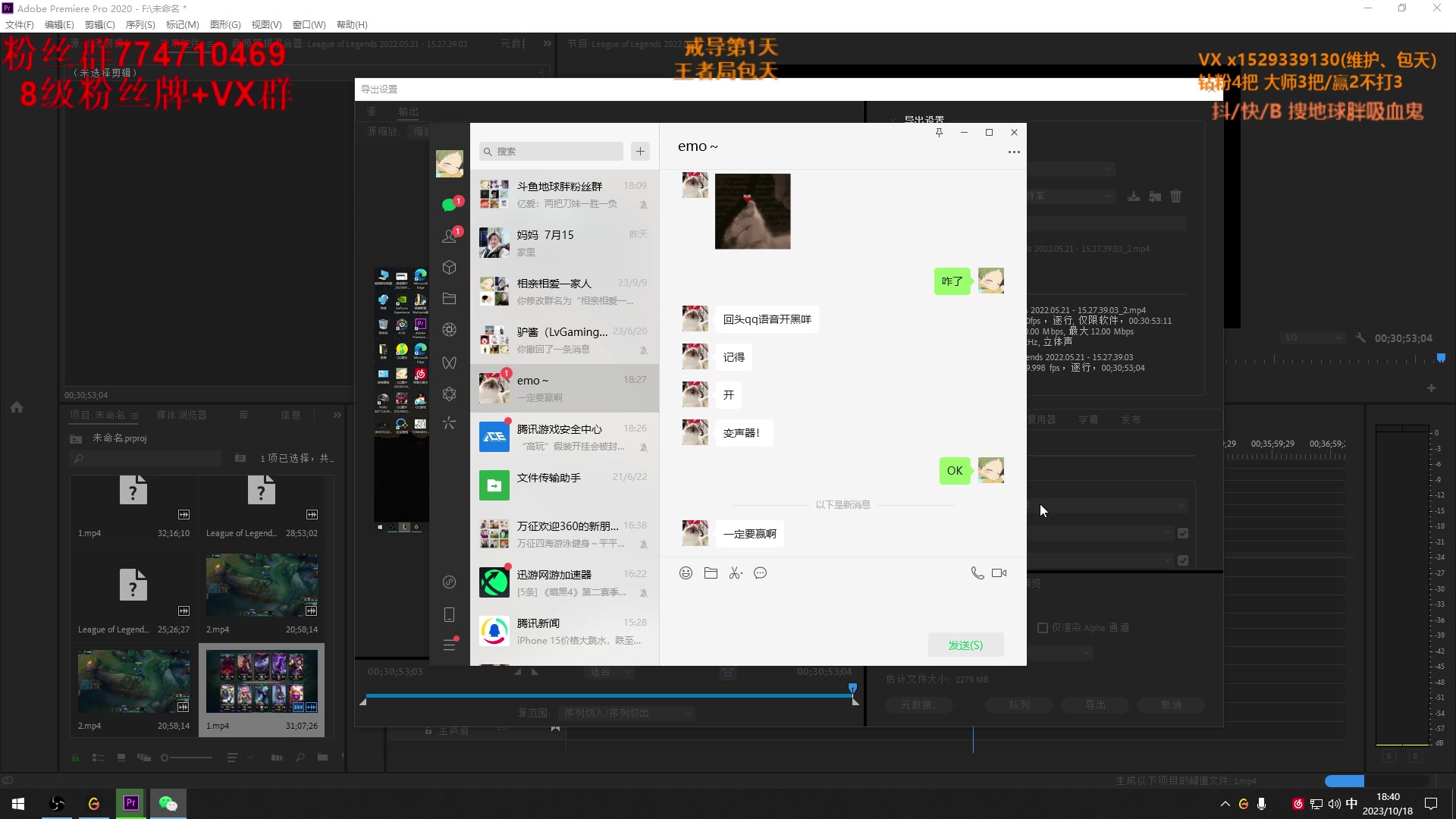Screen dimensions: 1456x819
Task: Click the add plus button beside WeChat search
Action: tap(641, 152)
